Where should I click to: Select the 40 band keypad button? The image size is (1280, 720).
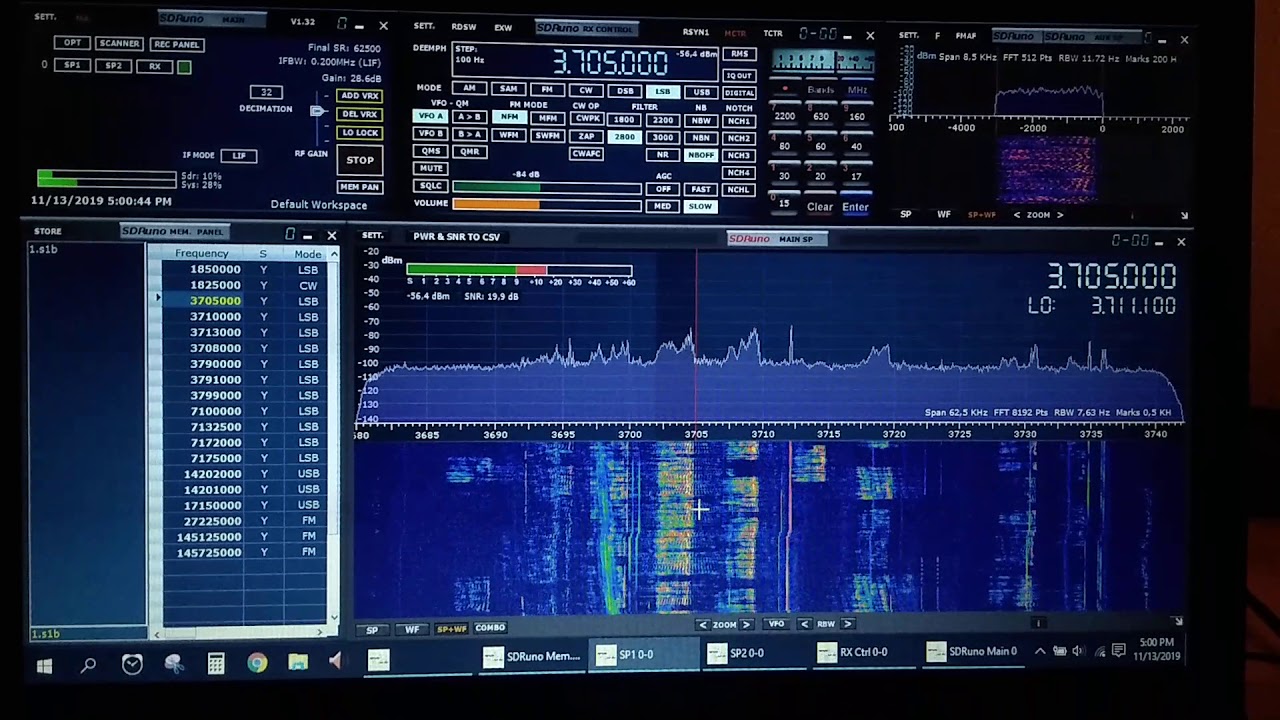click(x=856, y=146)
